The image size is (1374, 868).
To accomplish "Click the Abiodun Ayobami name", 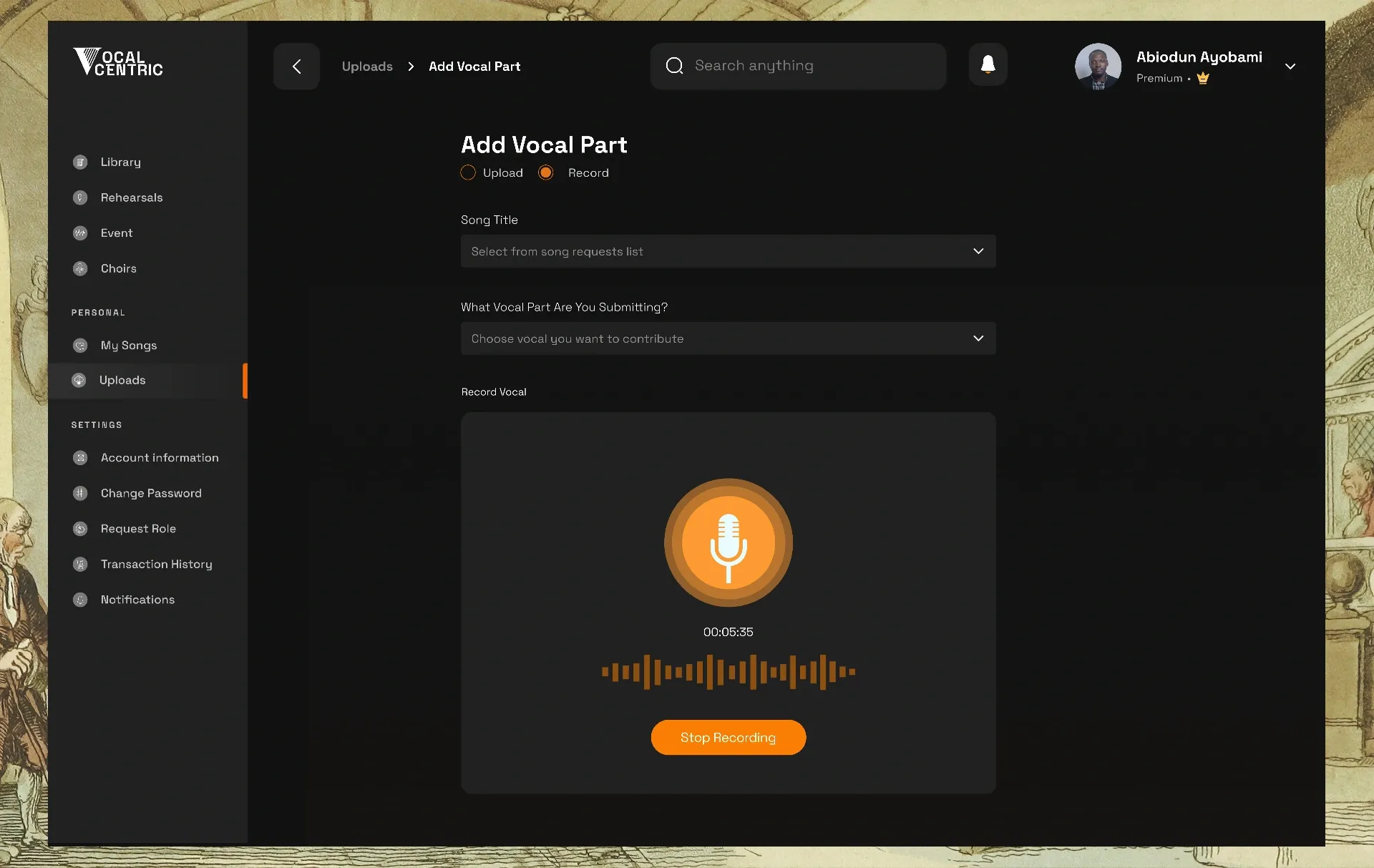I will coord(1199,57).
